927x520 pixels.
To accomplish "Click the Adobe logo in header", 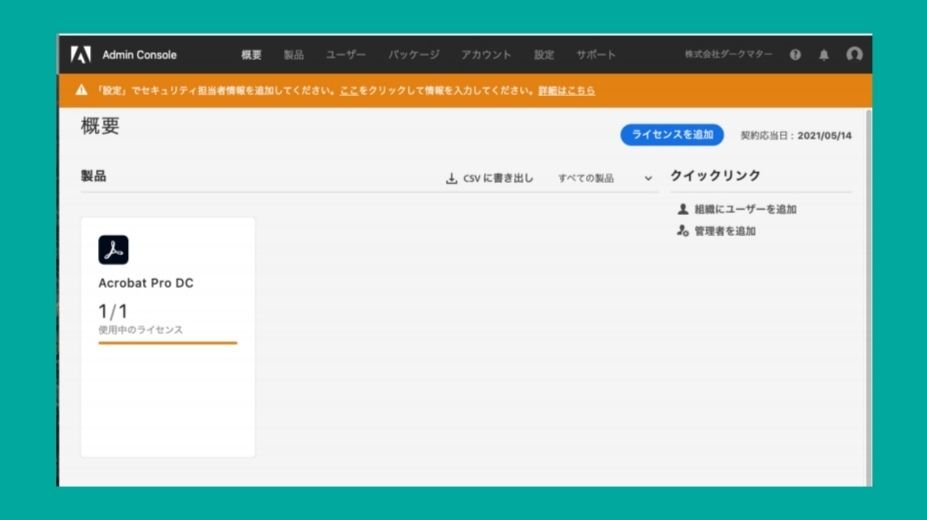I will pyautogui.click(x=81, y=55).
